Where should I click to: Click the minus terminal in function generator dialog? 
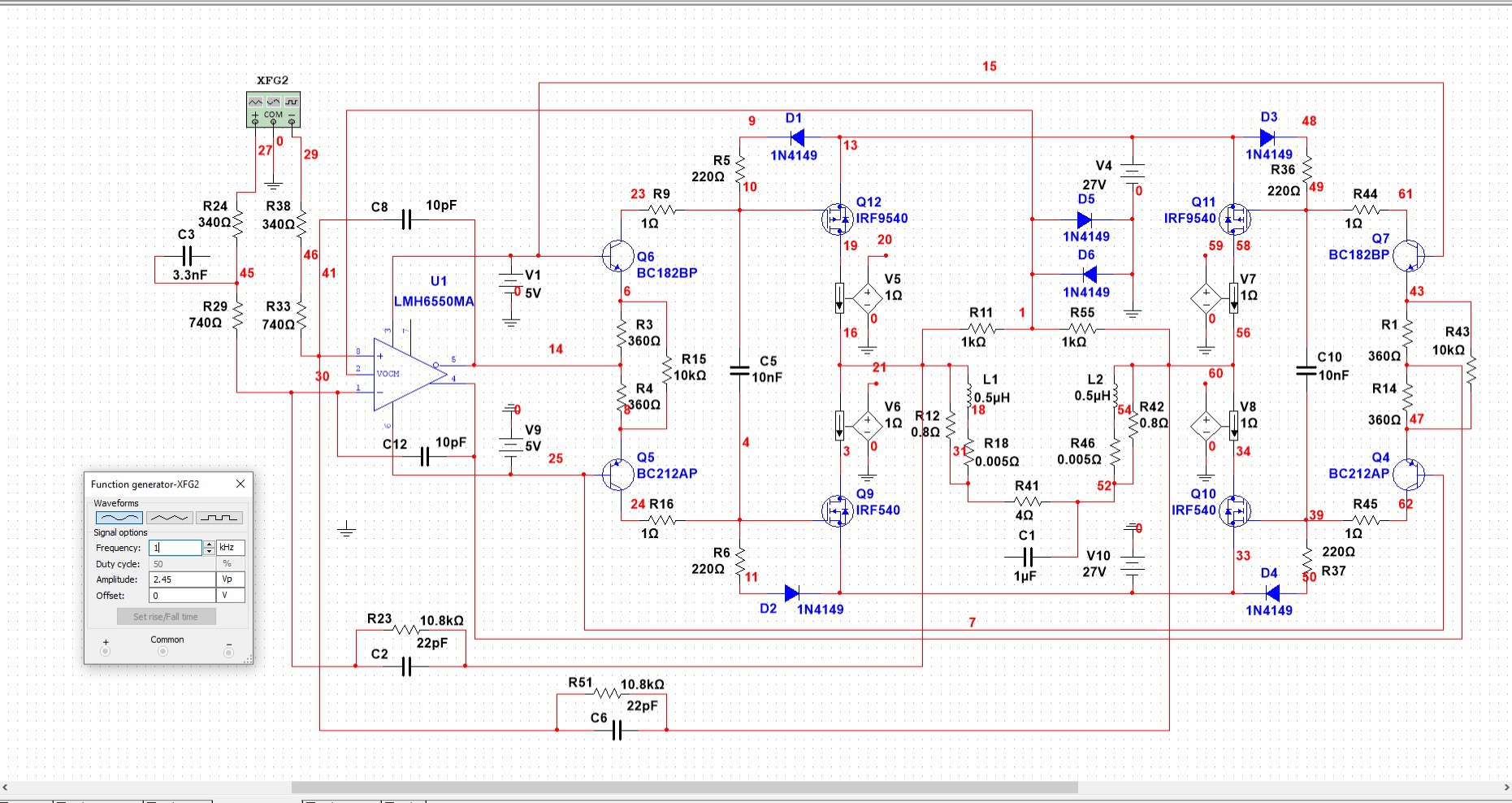[228, 651]
